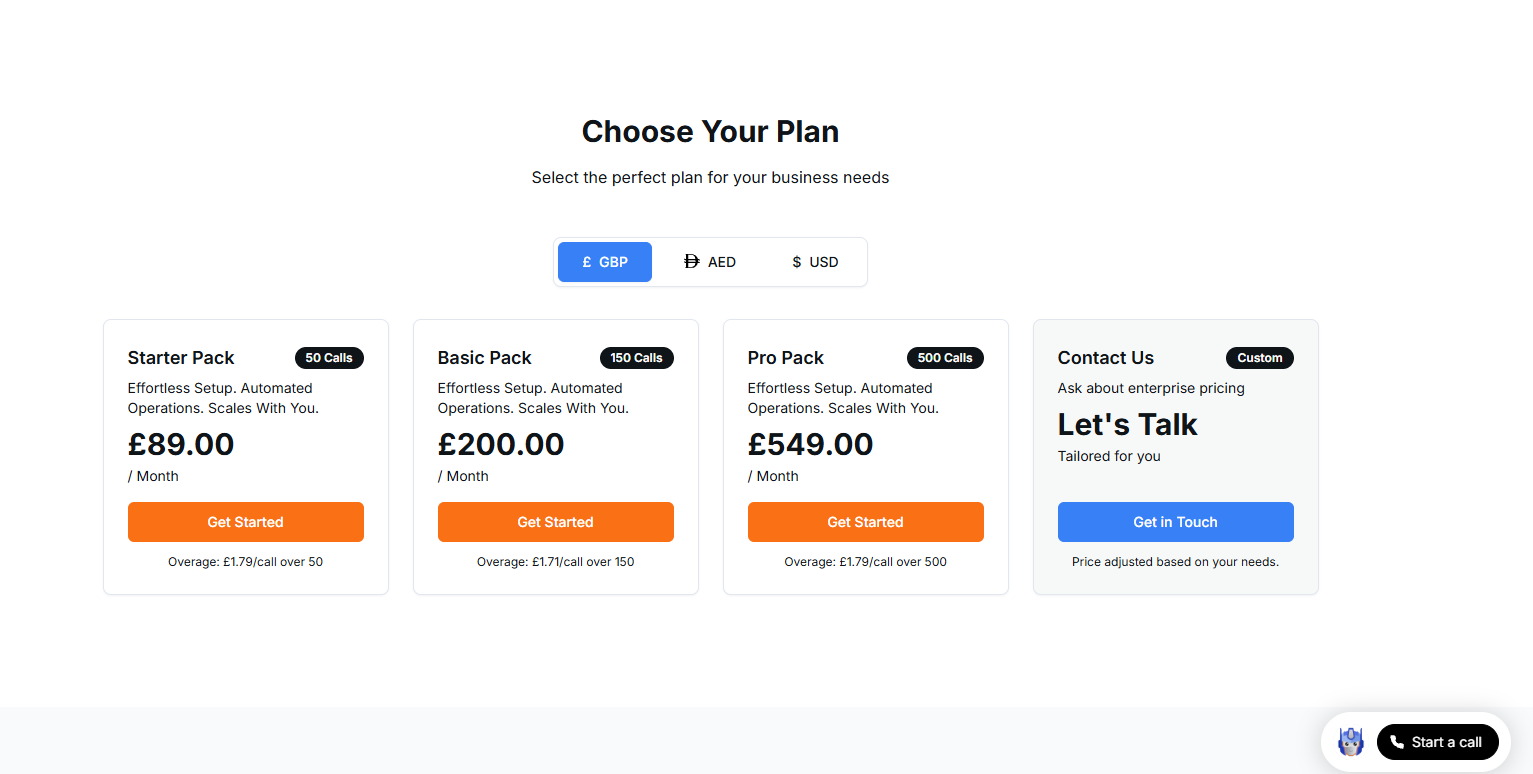Click the 500 Calls badge
The image size is (1533, 774).
tap(945, 358)
